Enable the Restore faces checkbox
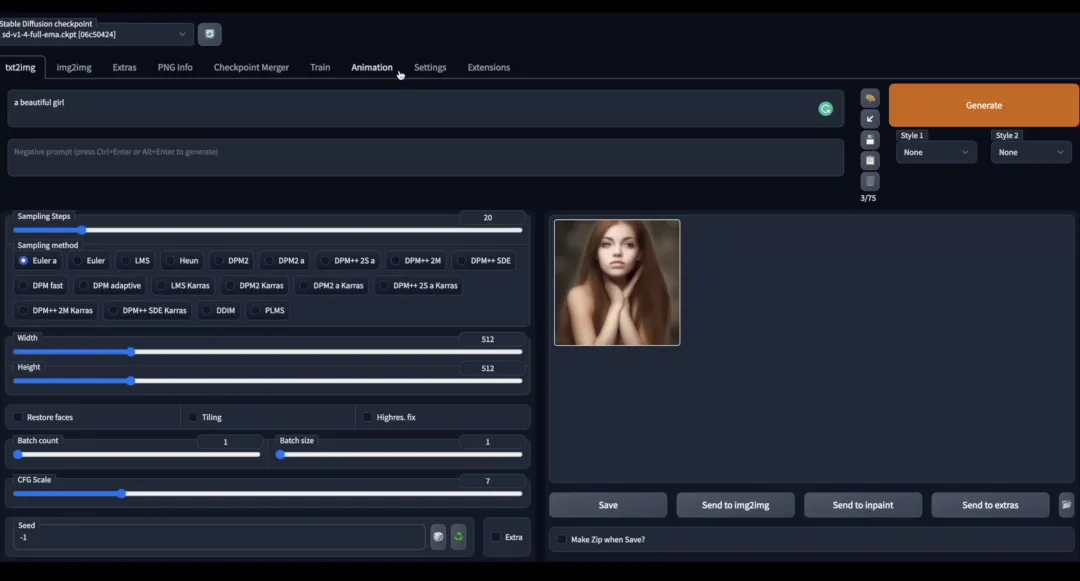1080x581 pixels. tap(18, 417)
